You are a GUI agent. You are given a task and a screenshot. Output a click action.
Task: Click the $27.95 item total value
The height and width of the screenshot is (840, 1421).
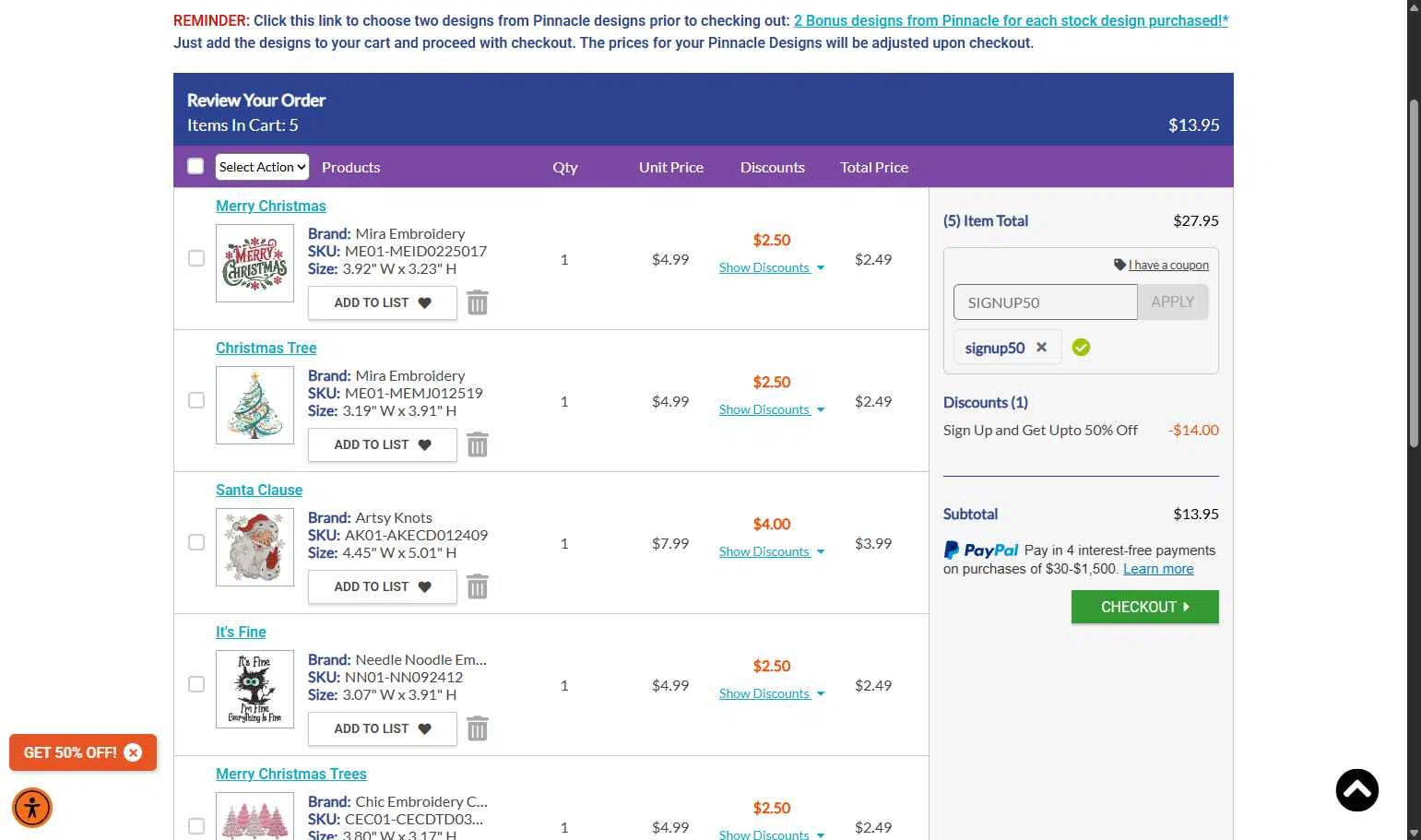coord(1196,220)
